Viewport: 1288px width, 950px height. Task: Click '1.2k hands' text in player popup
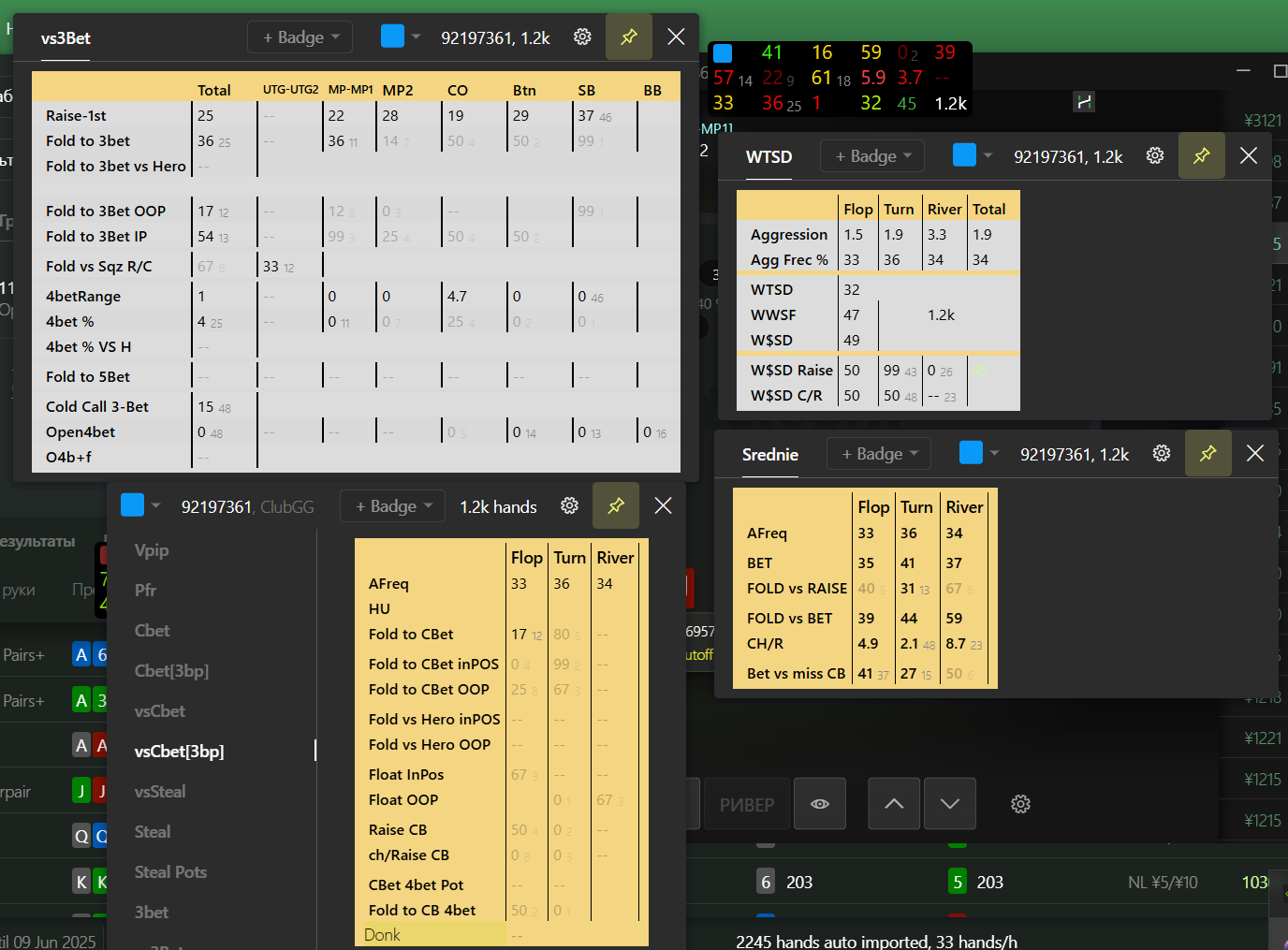pyautogui.click(x=498, y=507)
